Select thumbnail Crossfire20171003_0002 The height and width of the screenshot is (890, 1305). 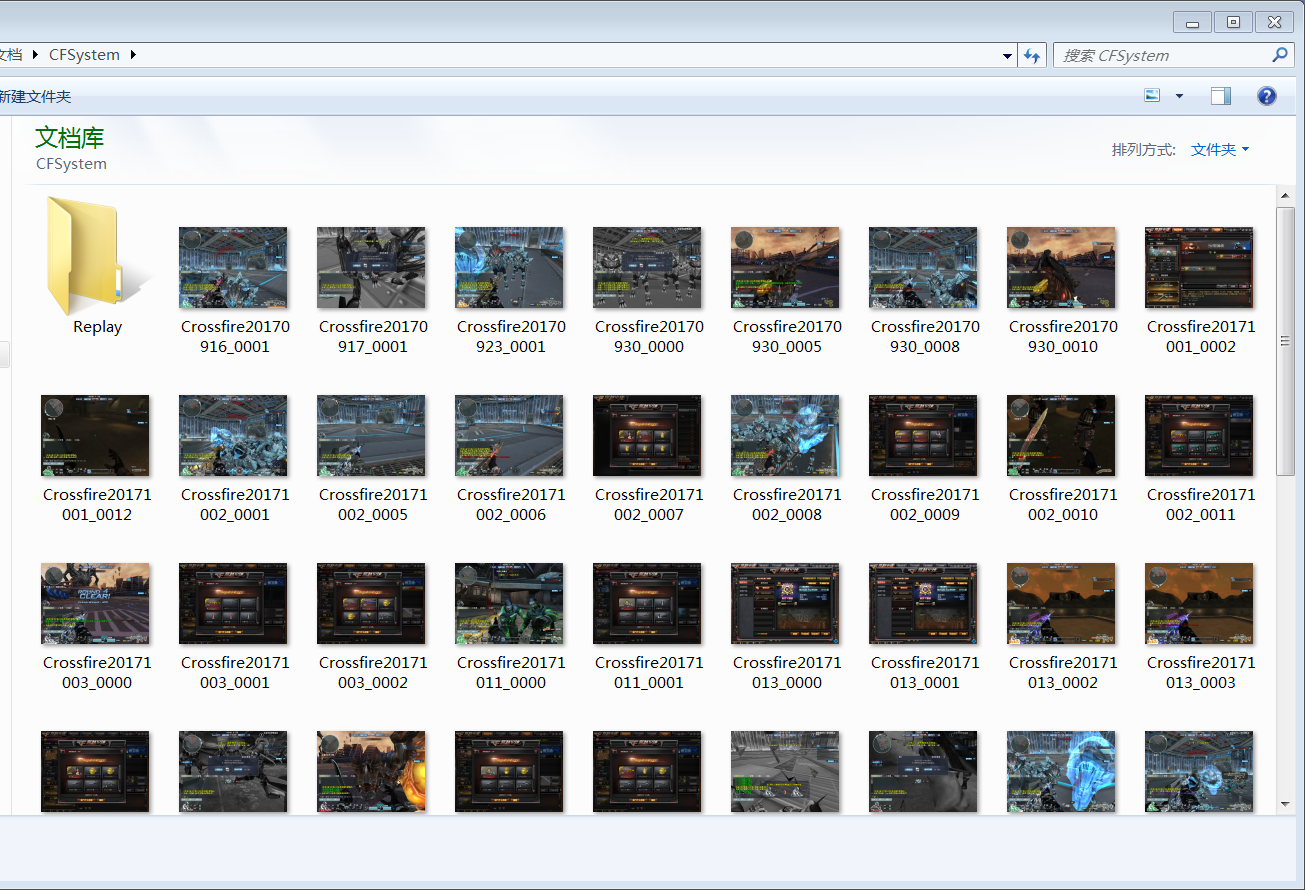(371, 604)
